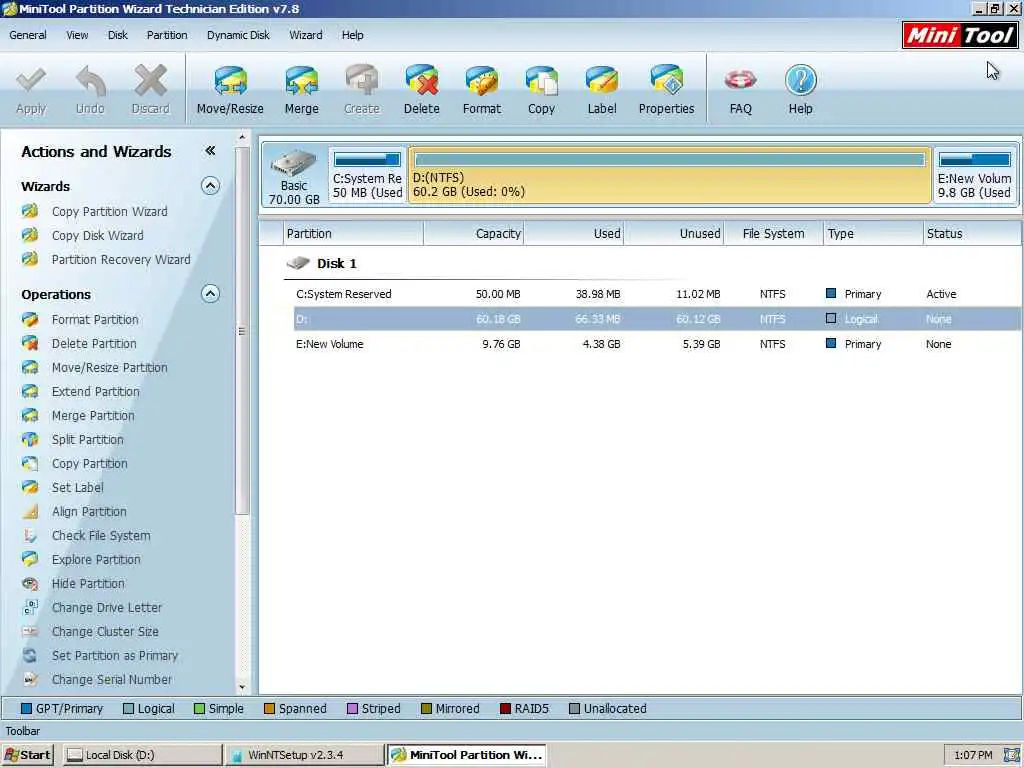Image resolution: width=1024 pixels, height=768 pixels.
Task: Click the RAID5 red legend swatch
Action: tap(505, 709)
